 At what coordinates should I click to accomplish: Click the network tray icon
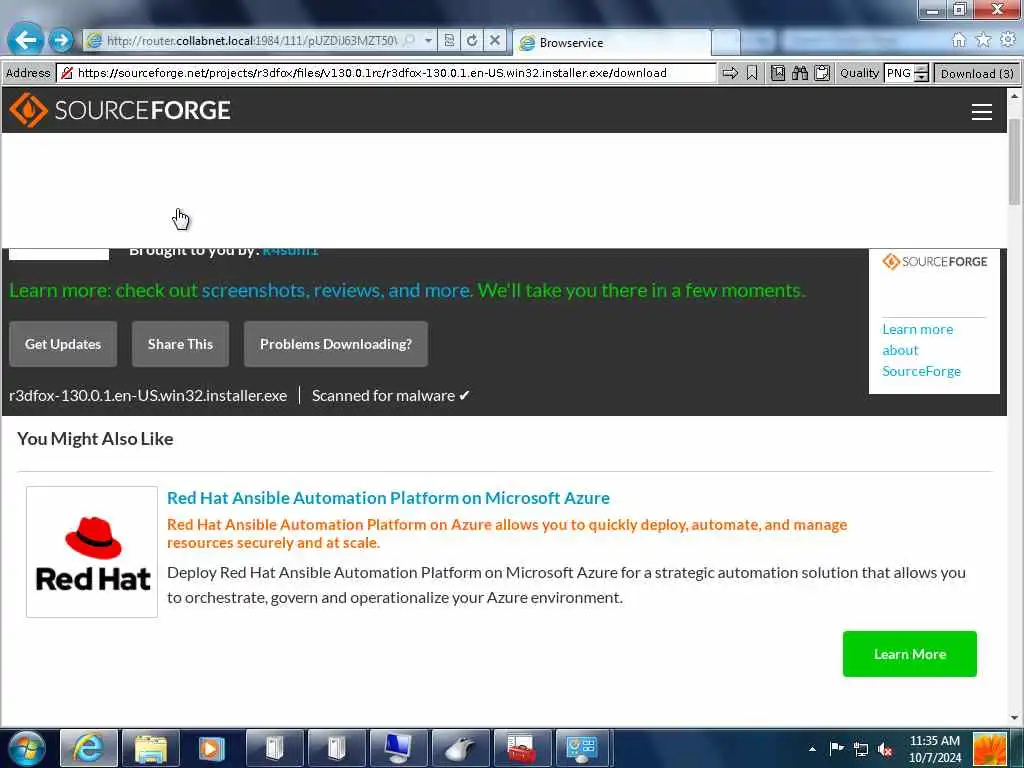[861, 749]
